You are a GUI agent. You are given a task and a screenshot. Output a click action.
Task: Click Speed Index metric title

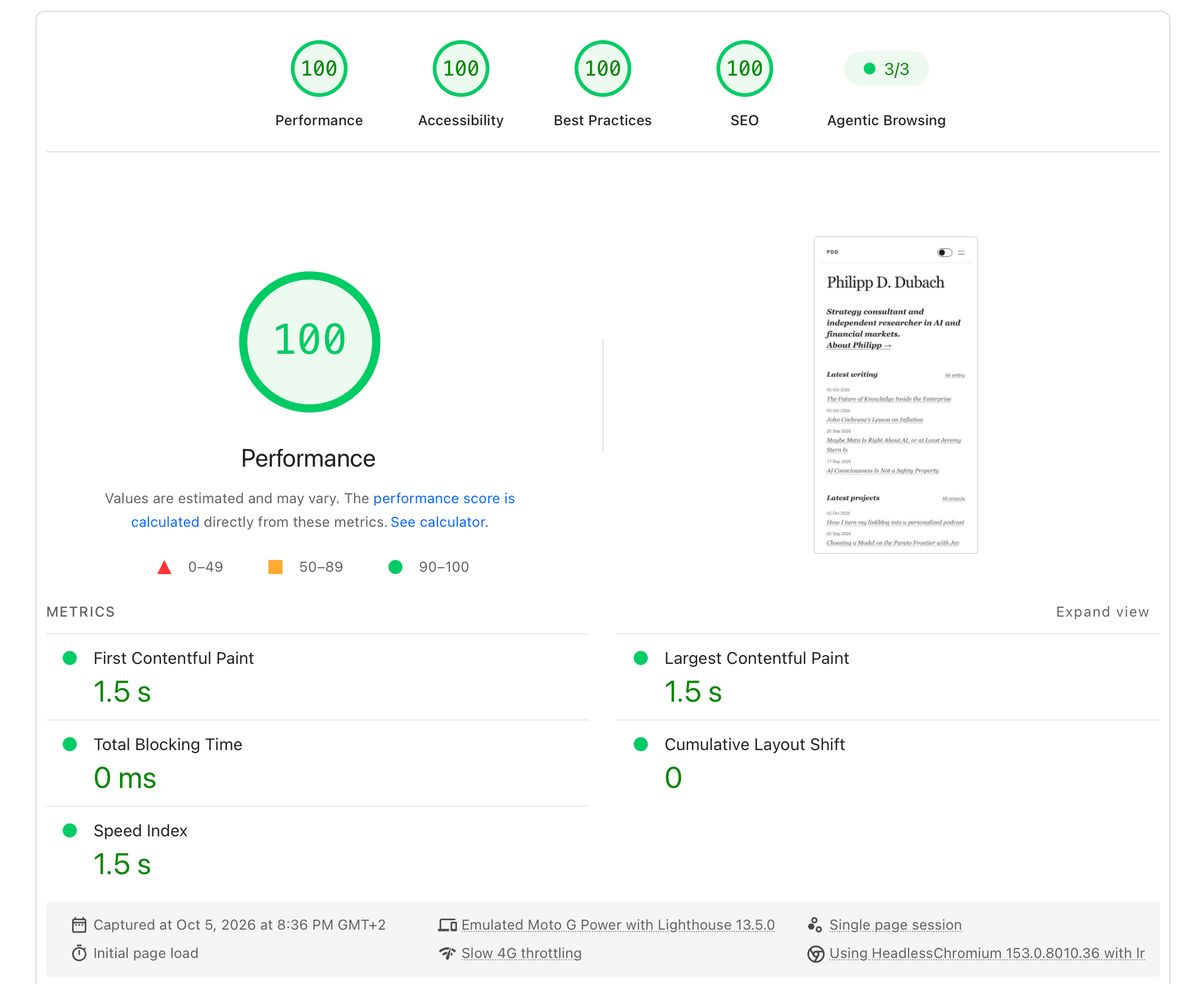(141, 830)
